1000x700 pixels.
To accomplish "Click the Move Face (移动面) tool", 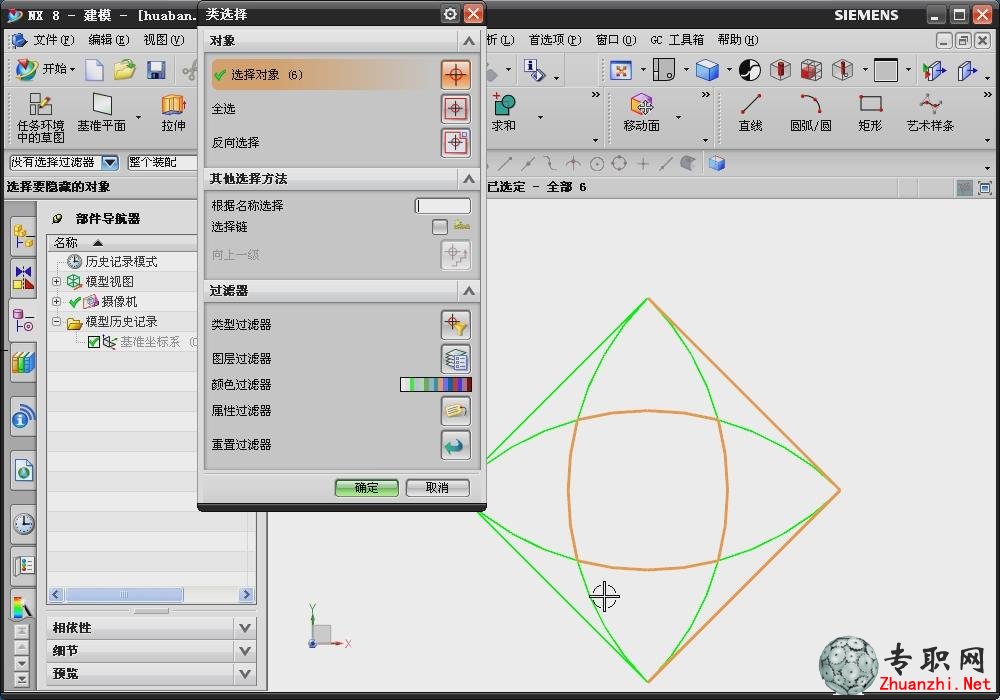I will point(642,112).
